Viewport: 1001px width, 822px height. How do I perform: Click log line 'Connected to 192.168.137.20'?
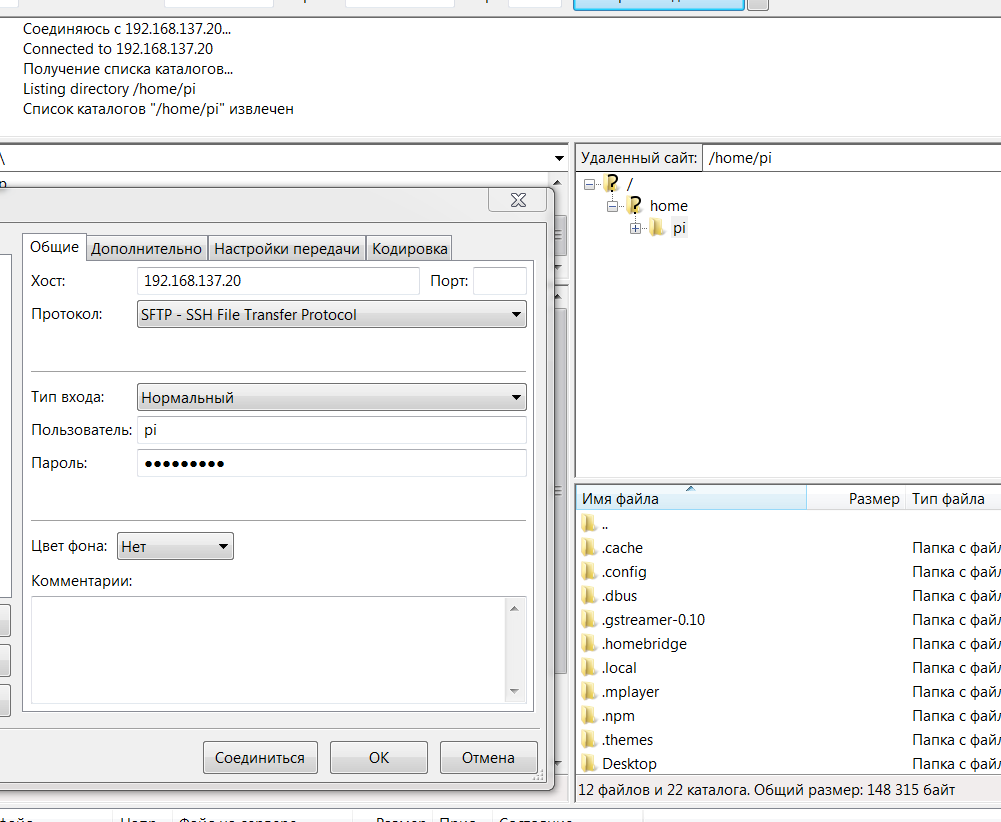coord(118,49)
